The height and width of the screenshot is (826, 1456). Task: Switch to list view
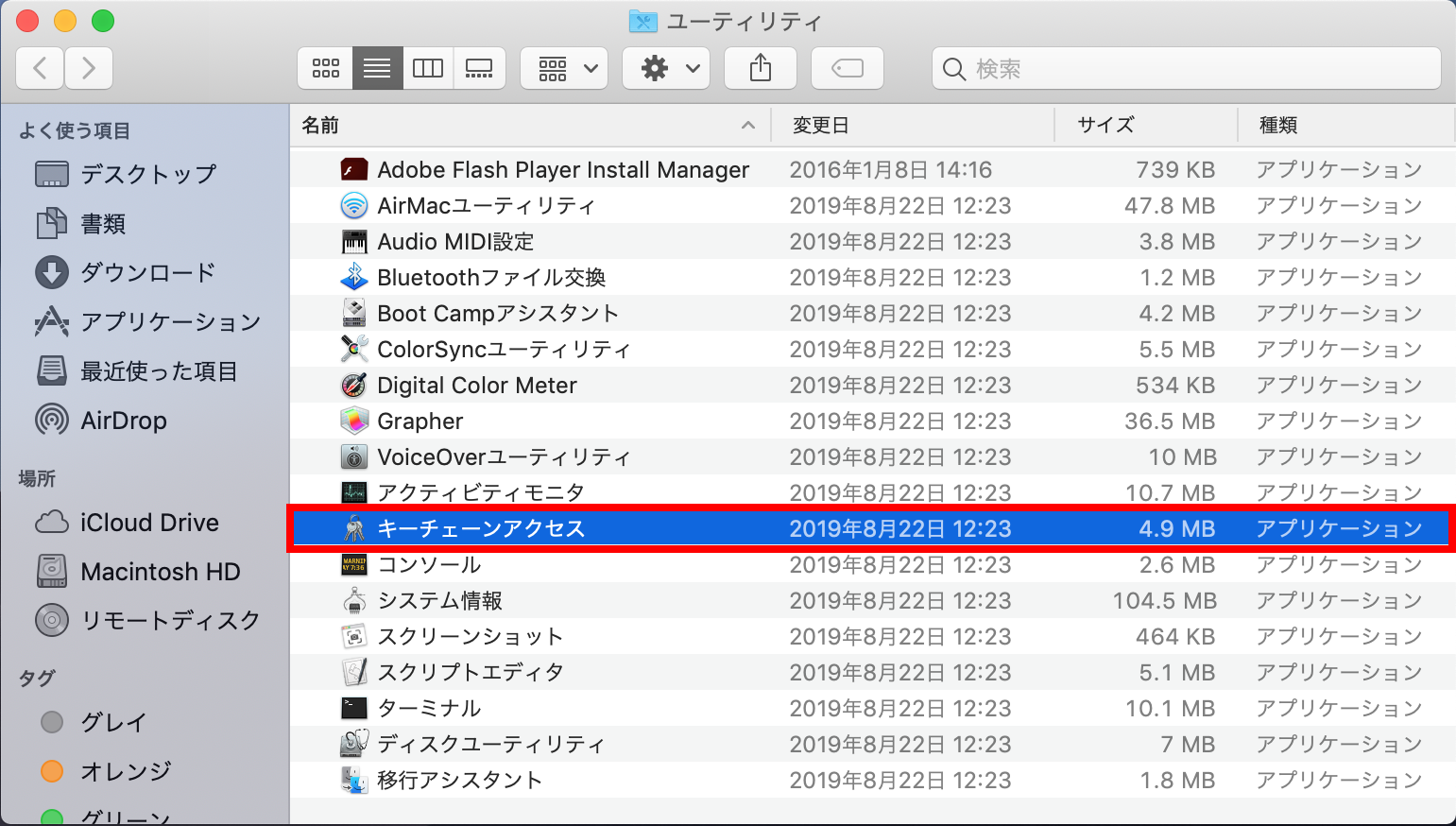pyautogui.click(x=377, y=68)
